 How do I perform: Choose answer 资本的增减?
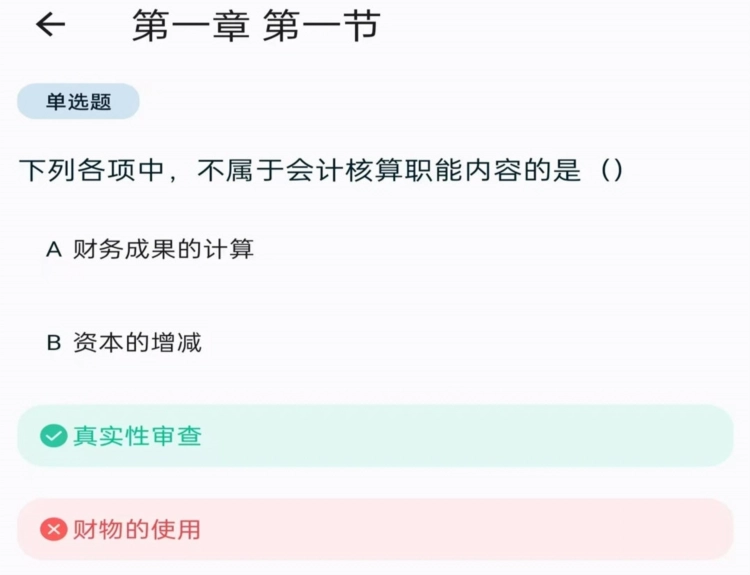click(x=137, y=343)
